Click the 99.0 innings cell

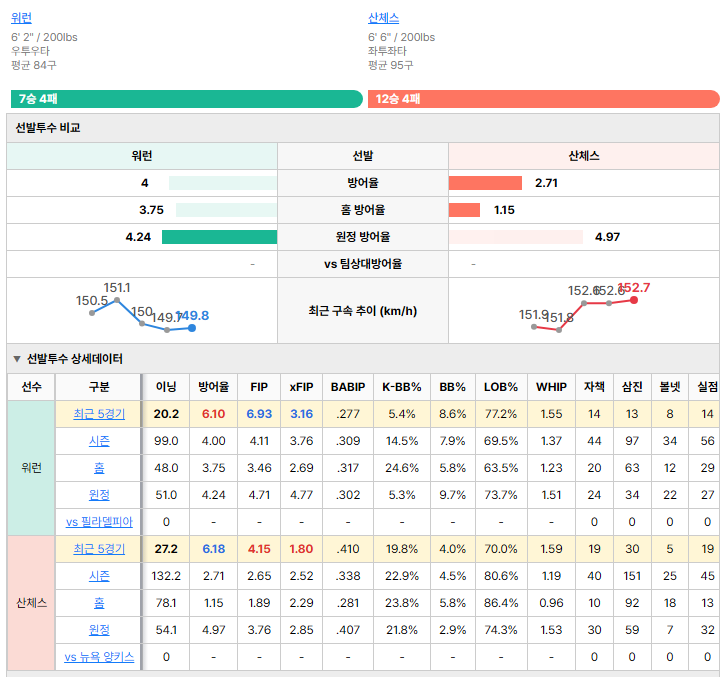click(x=166, y=441)
